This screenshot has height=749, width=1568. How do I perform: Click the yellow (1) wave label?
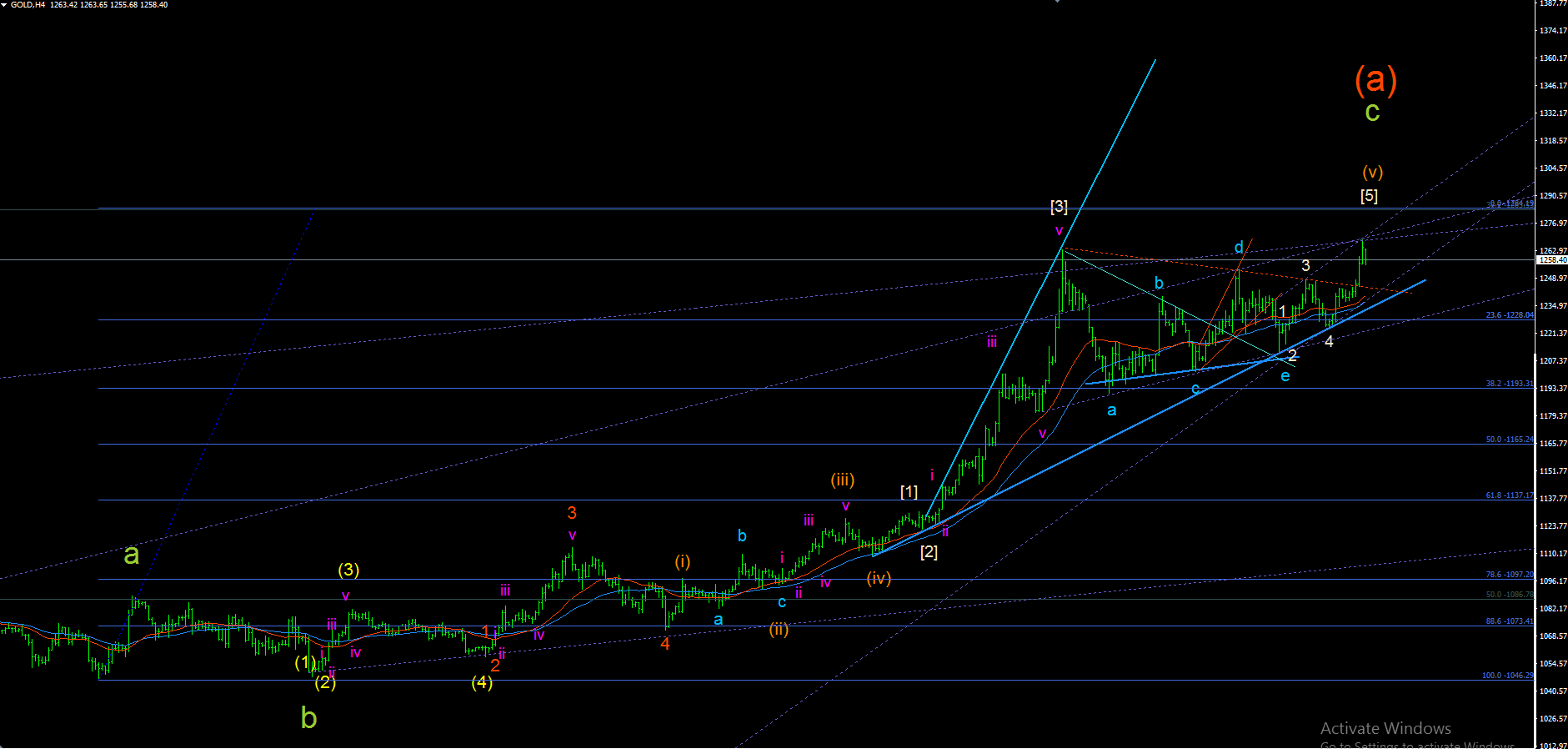point(305,662)
